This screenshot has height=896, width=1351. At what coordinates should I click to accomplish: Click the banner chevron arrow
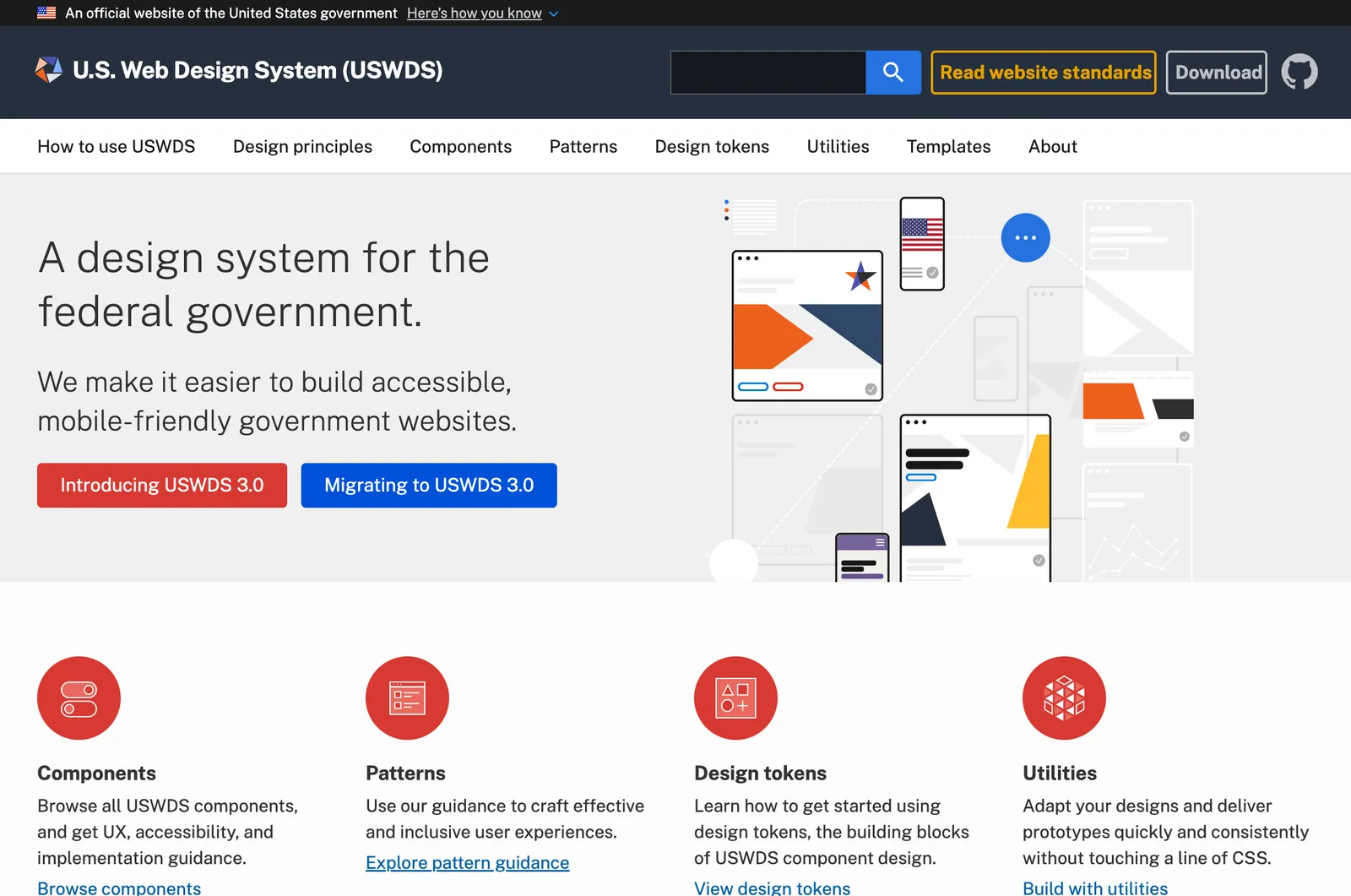point(554,14)
